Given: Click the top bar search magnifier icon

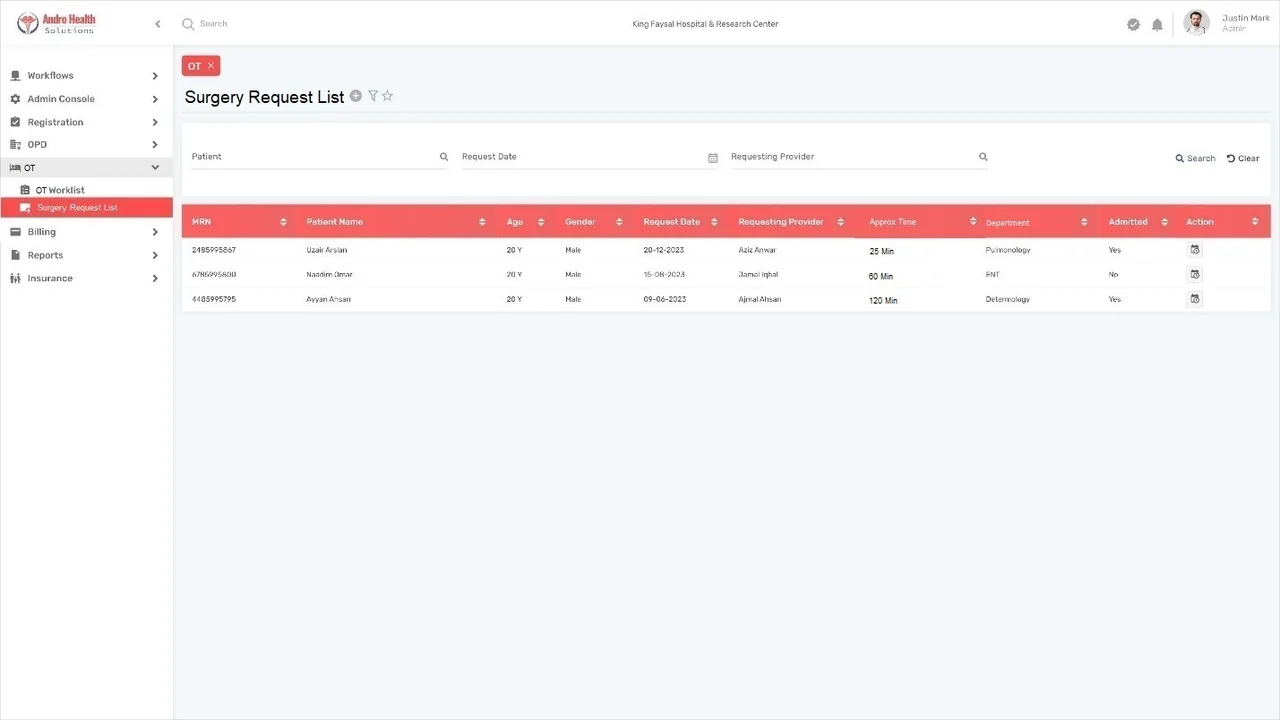Looking at the screenshot, I should (187, 24).
